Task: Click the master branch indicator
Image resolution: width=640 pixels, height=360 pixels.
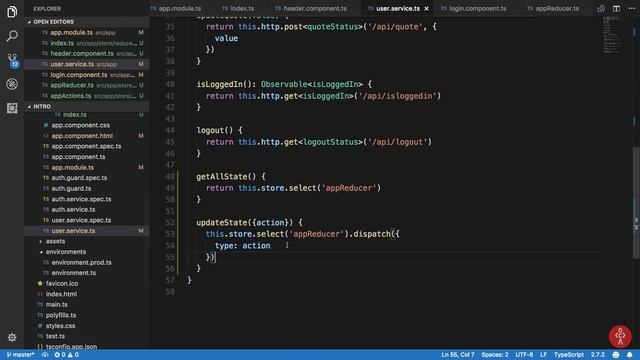Action: 21,355
